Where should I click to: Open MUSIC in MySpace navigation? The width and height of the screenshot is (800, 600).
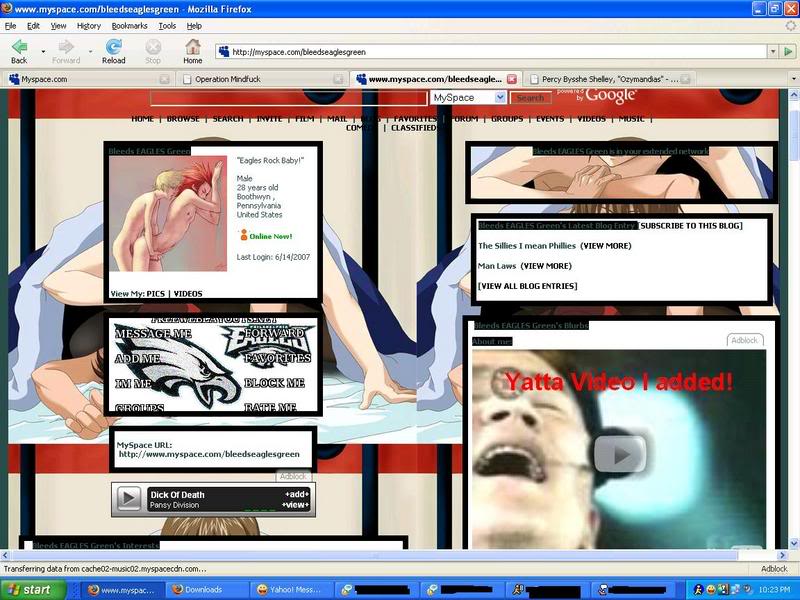tap(632, 119)
